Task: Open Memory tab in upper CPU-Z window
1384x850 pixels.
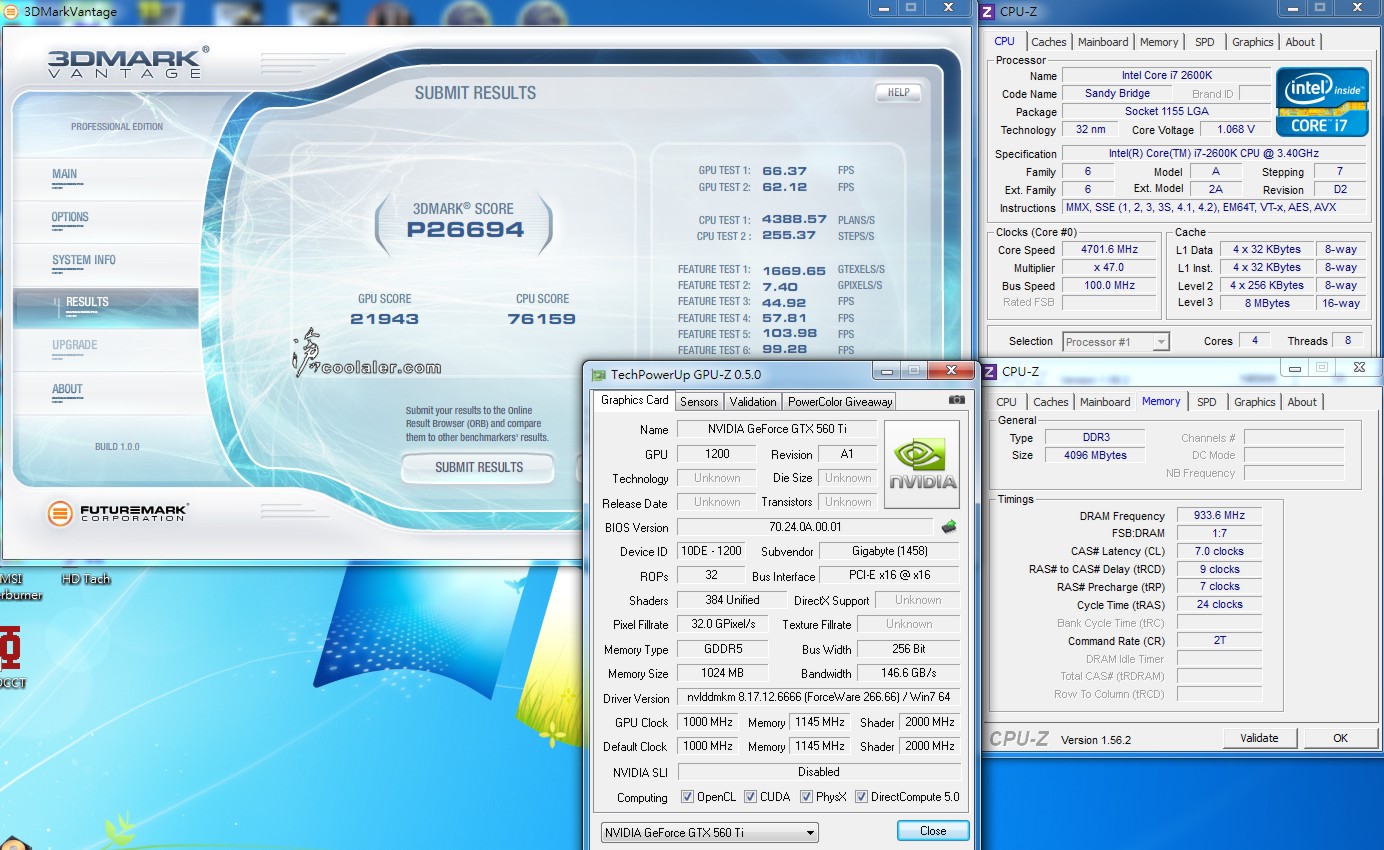Action: pos(1159,42)
